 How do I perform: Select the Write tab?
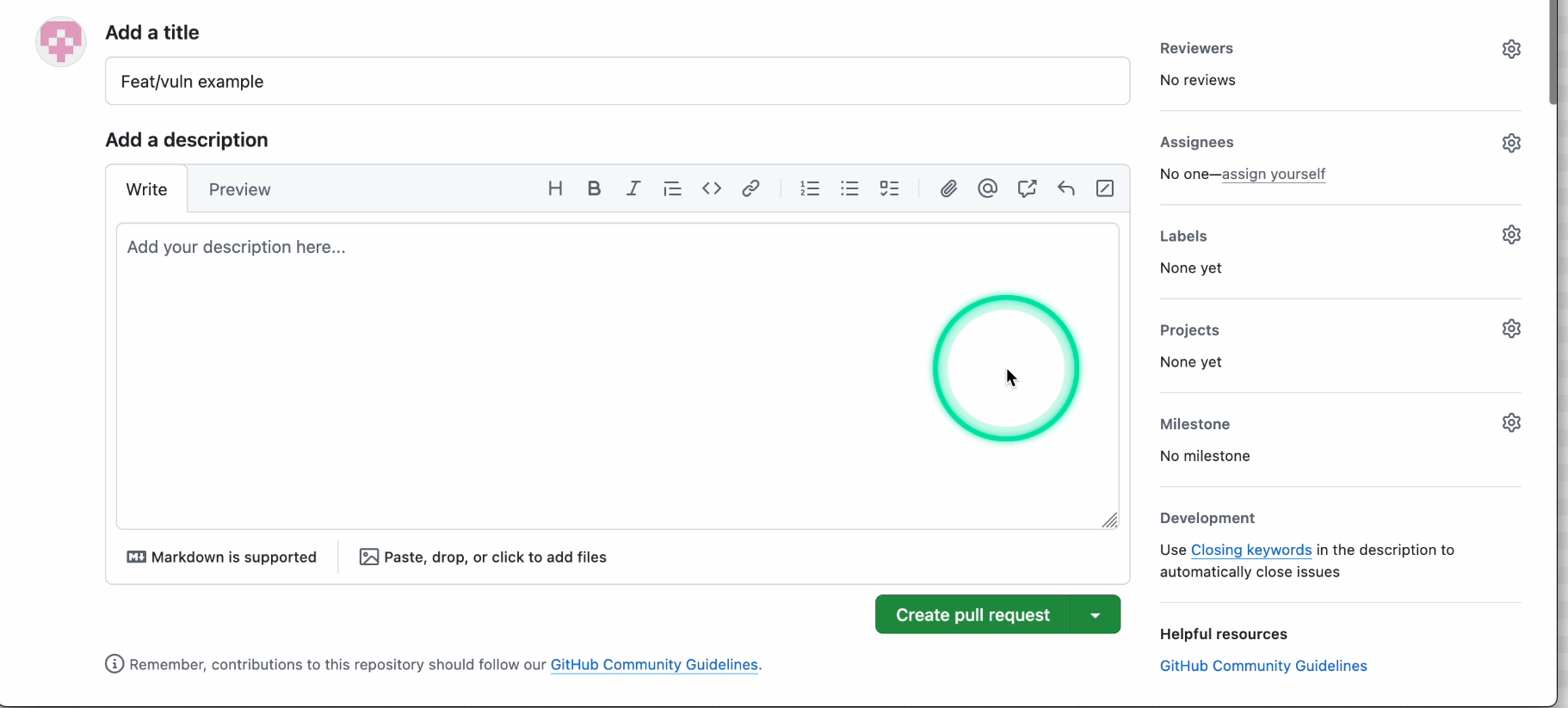tap(146, 189)
